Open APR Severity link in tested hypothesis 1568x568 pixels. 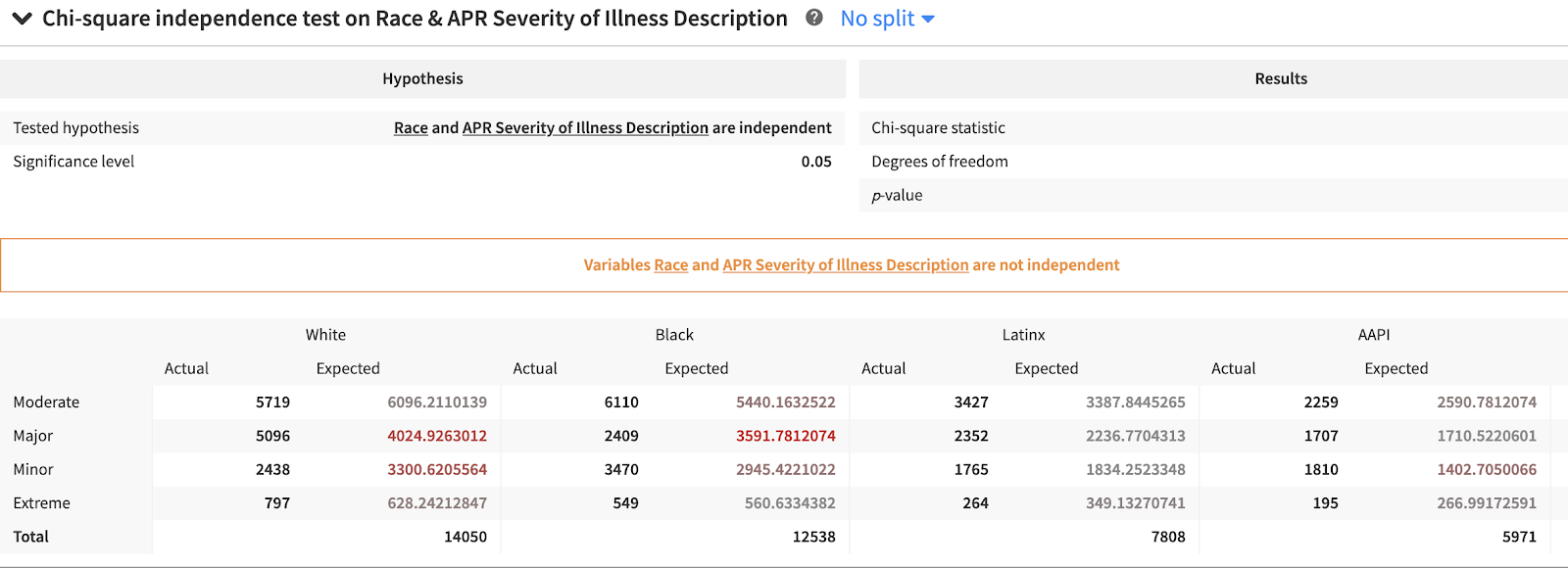pyautogui.click(x=585, y=128)
